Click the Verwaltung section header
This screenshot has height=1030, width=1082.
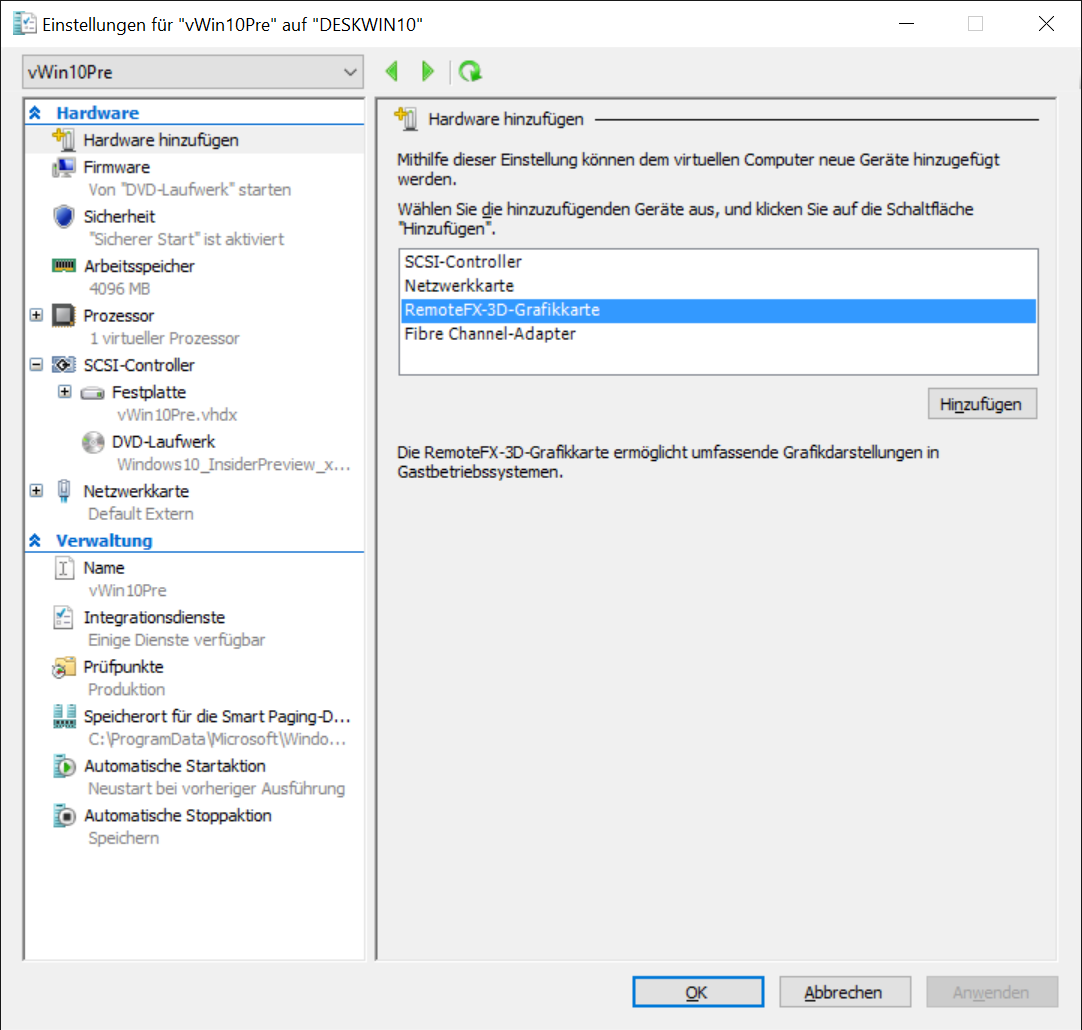104,540
